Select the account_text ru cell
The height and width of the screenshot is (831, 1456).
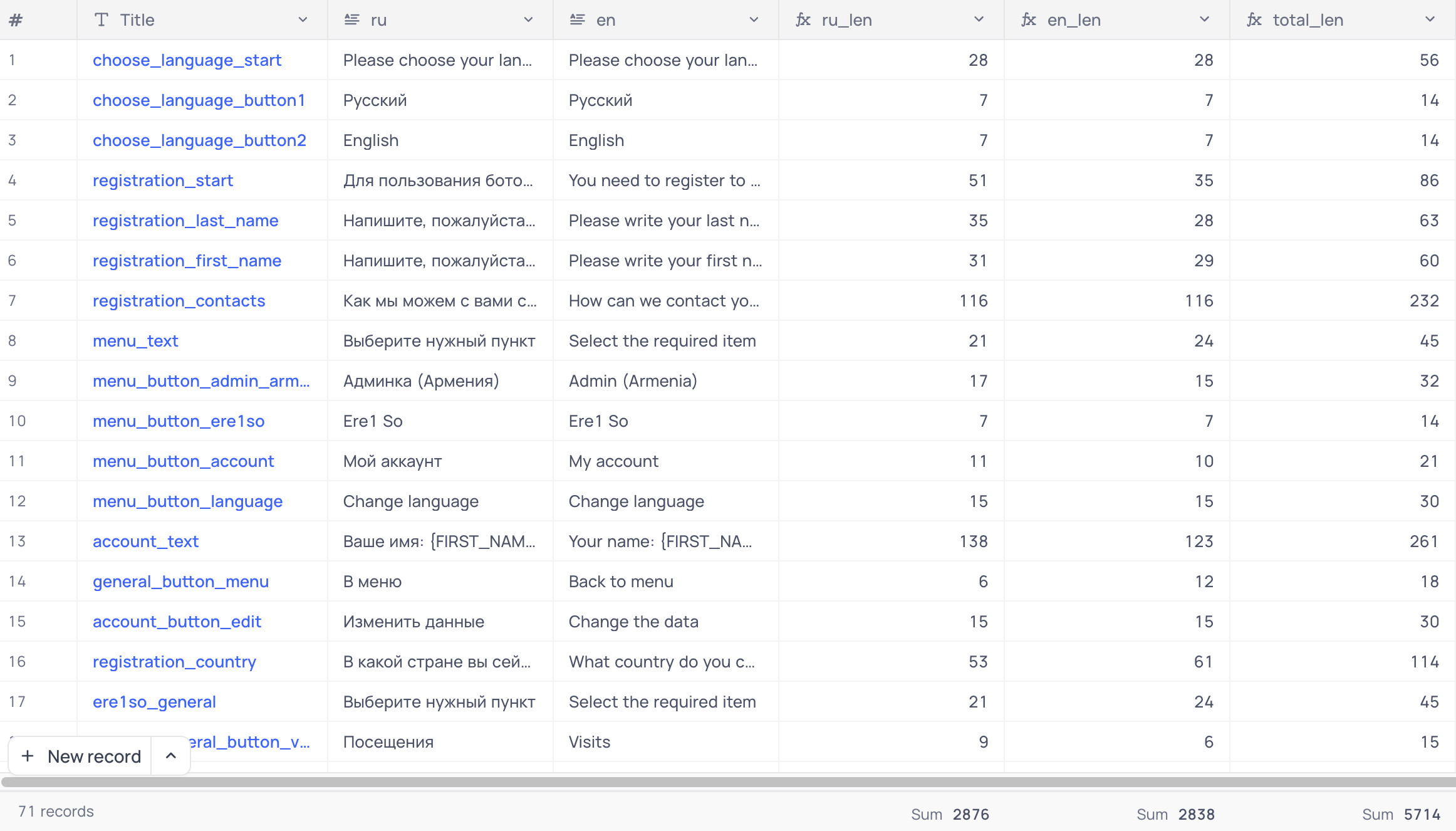pos(440,541)
